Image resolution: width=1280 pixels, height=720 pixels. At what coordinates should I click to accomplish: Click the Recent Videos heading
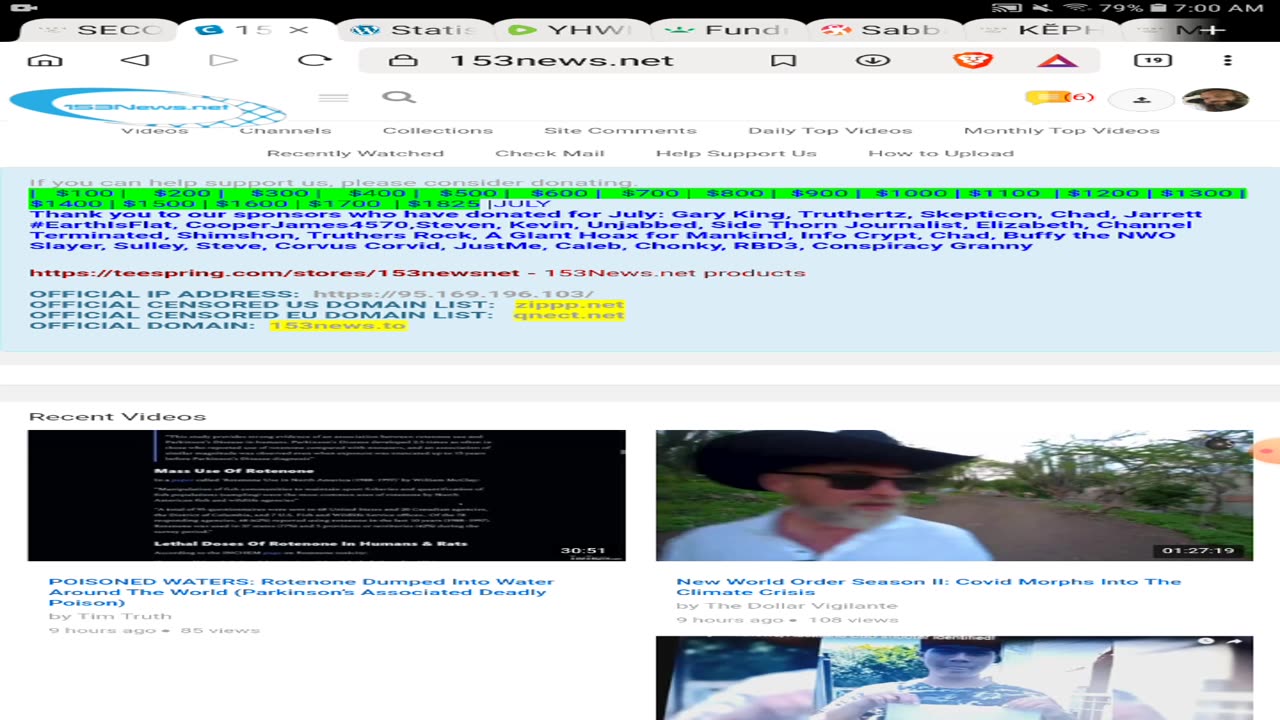[117, 417]
